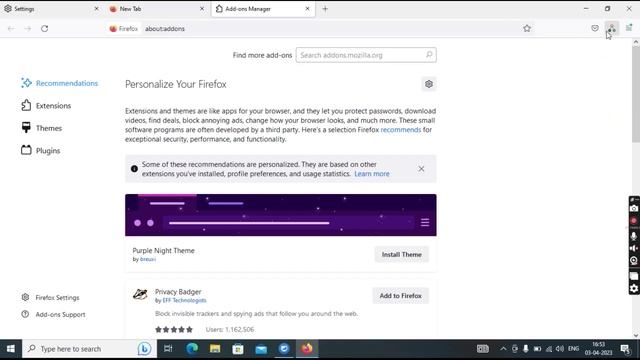Show hidden system tray icons

tap(503, 349)
